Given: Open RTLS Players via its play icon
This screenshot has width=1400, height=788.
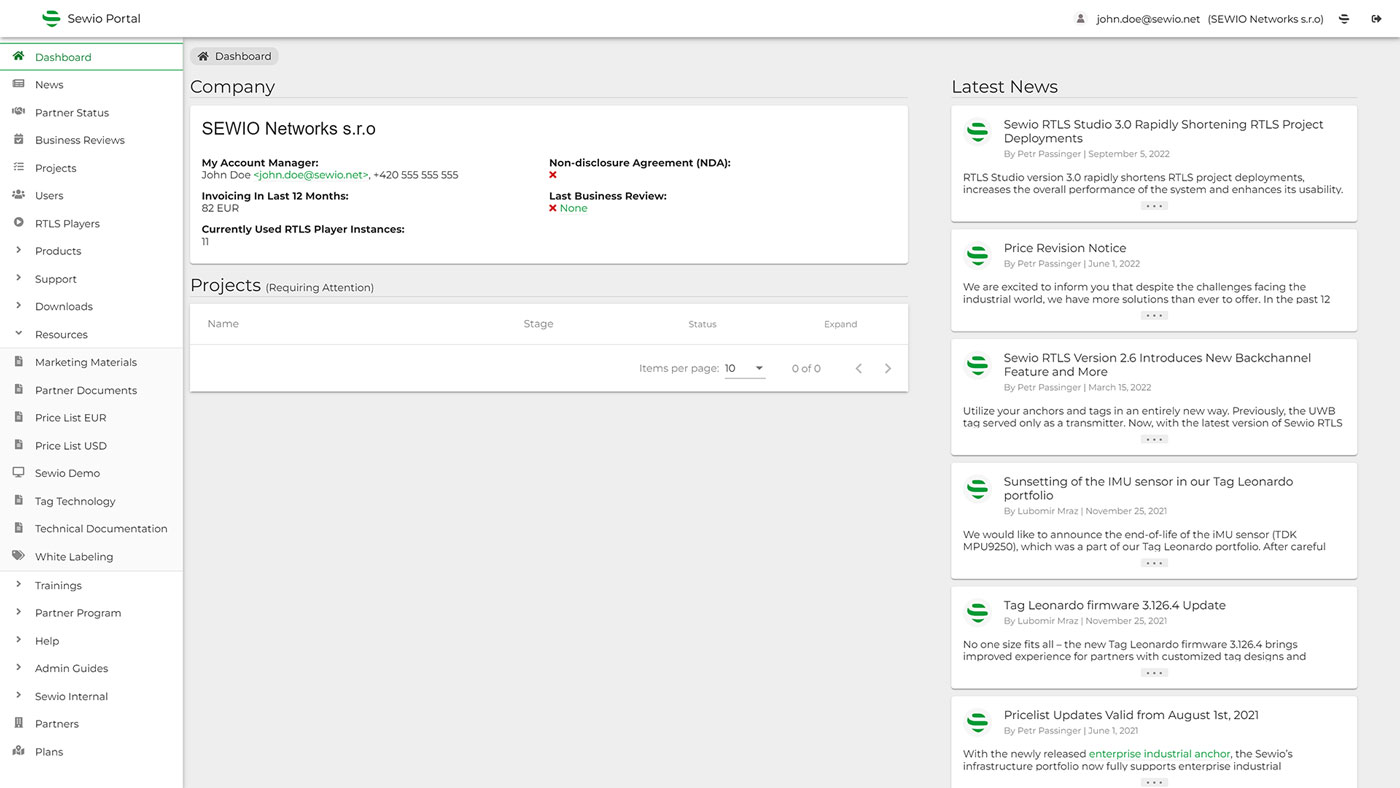Looking at the screenshot, I should pos(18,223).
